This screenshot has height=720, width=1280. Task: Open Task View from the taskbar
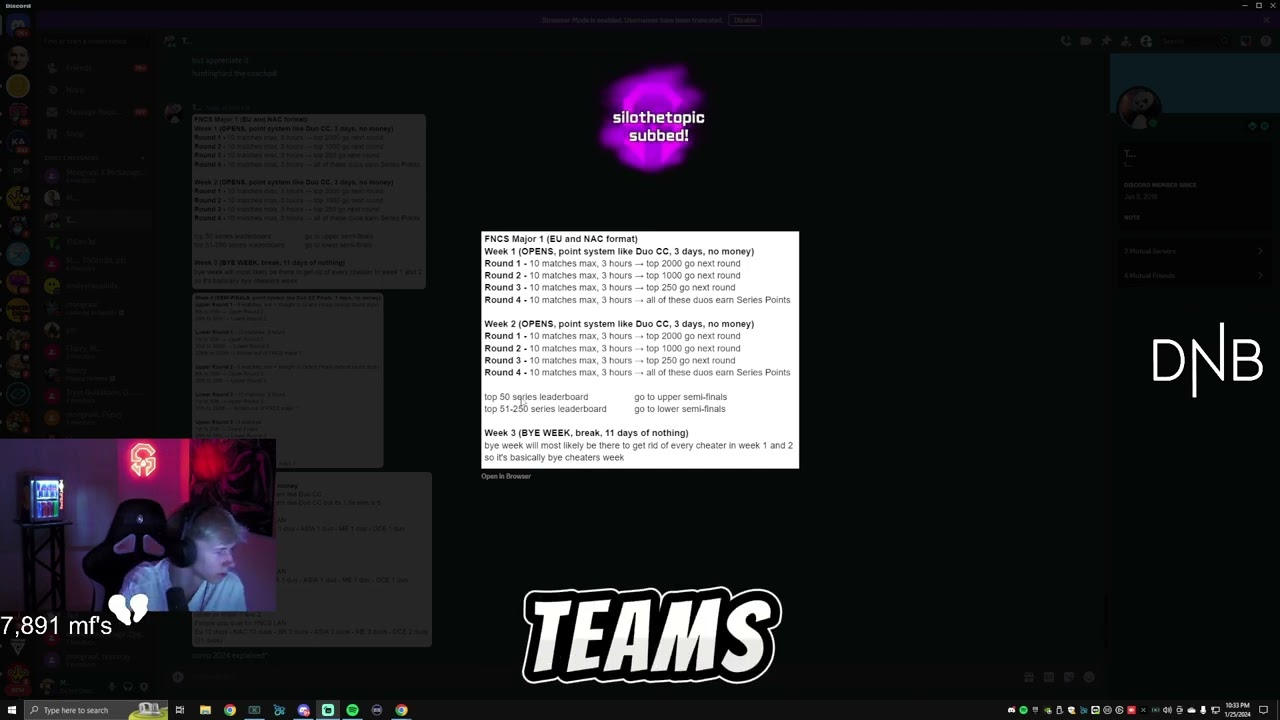180,710
